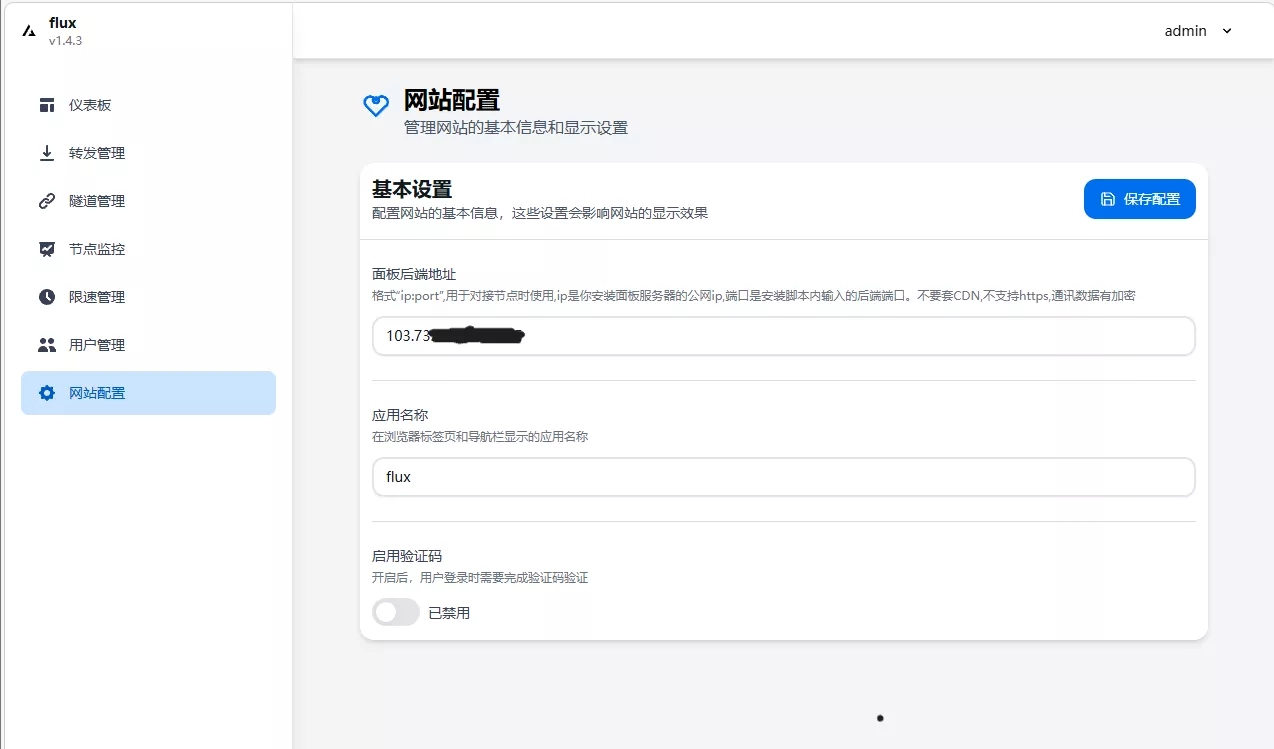Image resolution: width=1274 pixels, height=749 pixels.
Task: Click the 应用名称 input containing flux
Action: [x=783, y=477]
